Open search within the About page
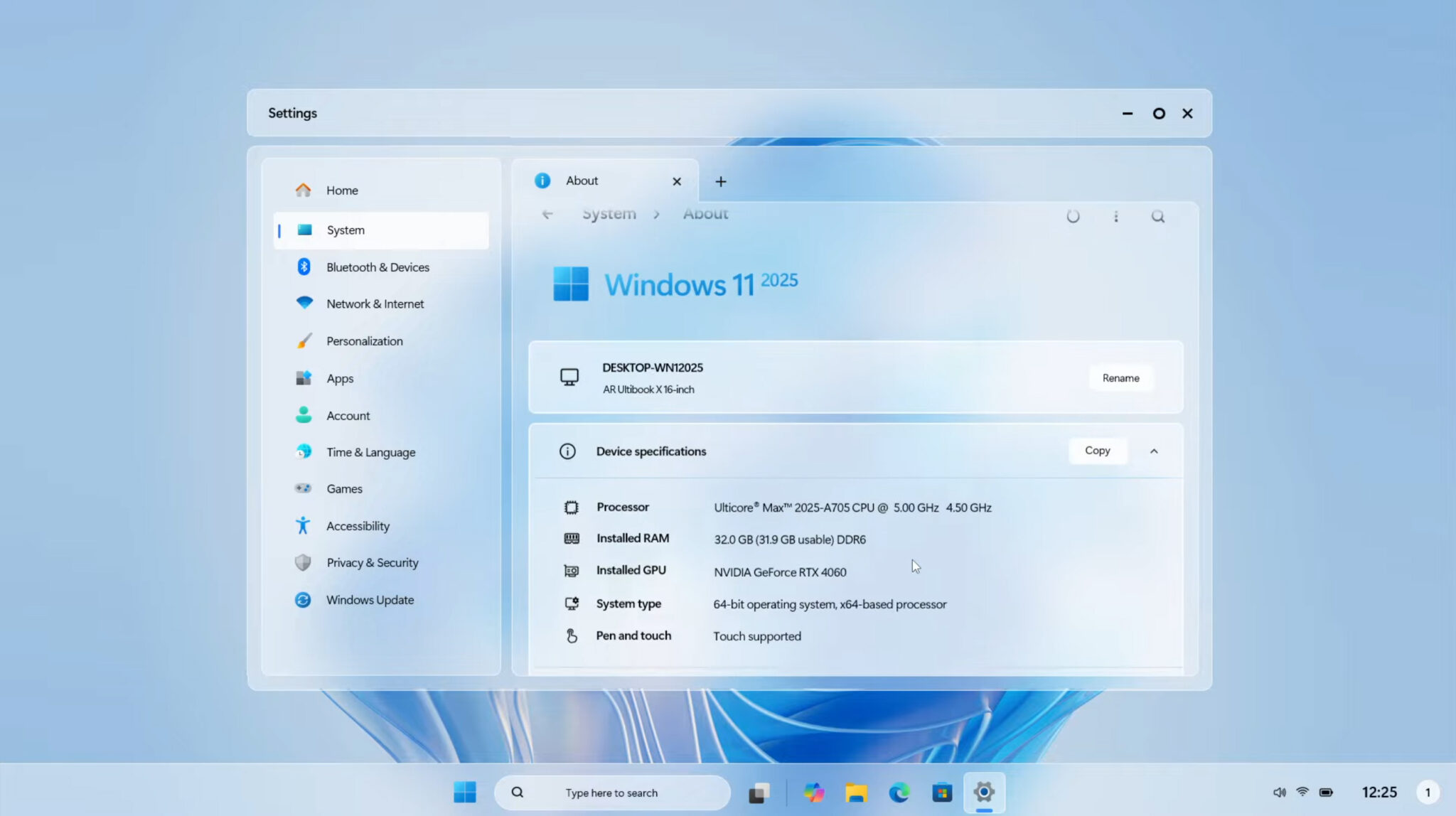 point(1158,216)
